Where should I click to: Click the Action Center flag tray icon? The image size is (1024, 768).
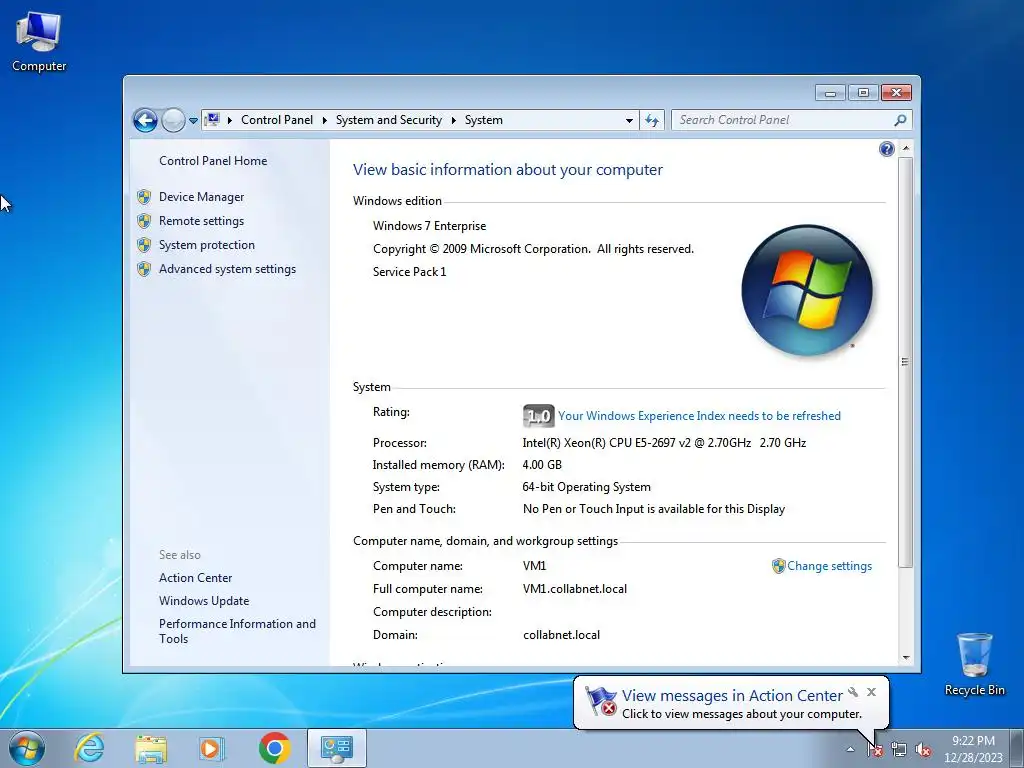(875, 749)
